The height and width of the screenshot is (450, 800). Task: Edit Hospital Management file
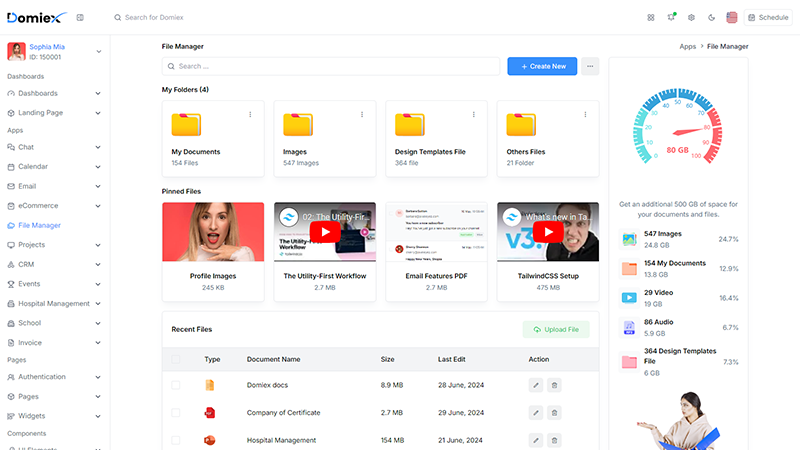(x=536, y=440)
